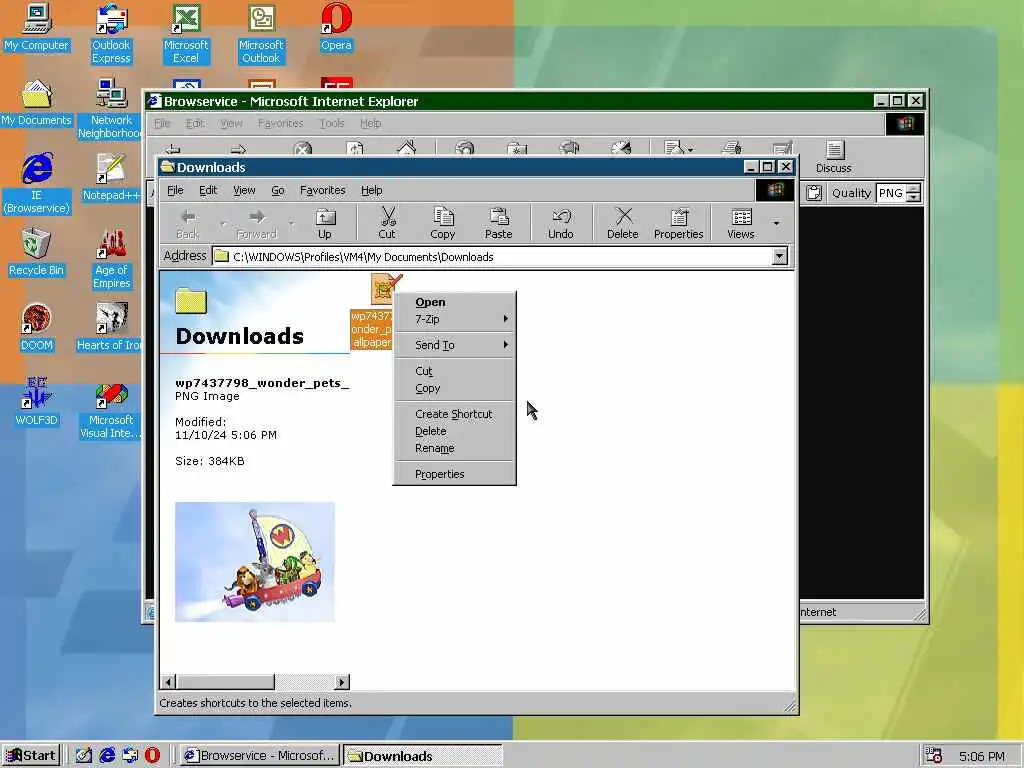Open Microsoft Visual InterDev shortcut
The height and width of the screenshot is (768, 1024).
110,409
